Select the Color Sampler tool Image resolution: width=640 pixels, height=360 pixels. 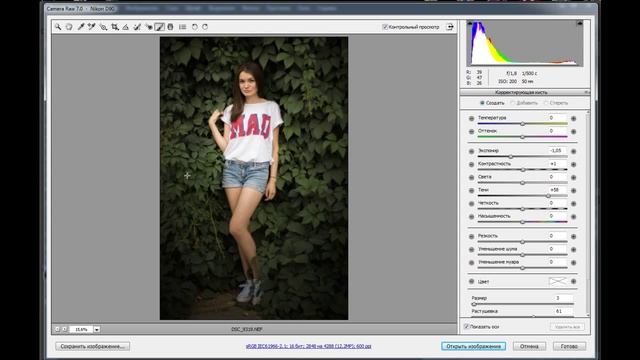click(91, 27)
